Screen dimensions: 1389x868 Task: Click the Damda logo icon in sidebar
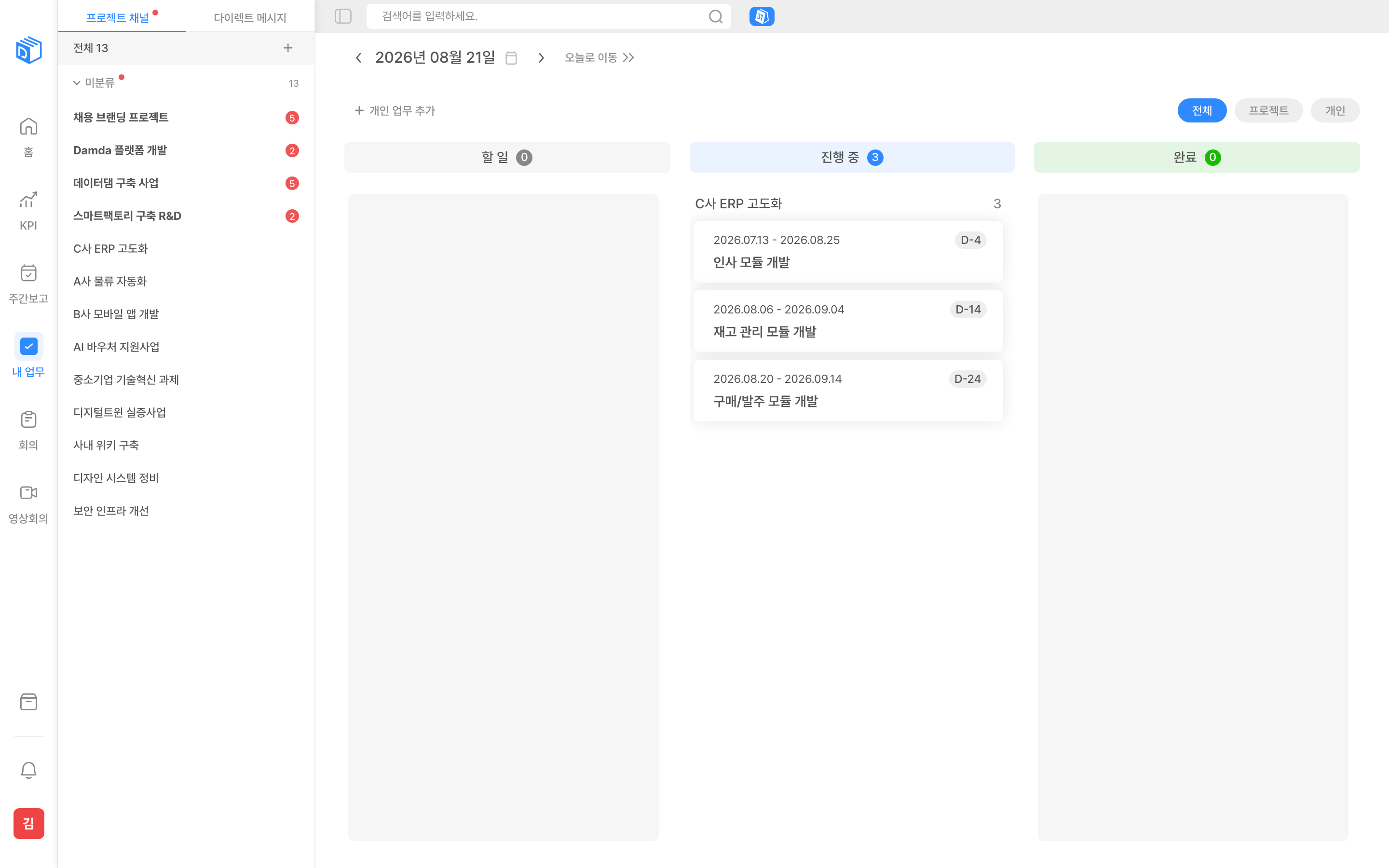pos(29,50)
